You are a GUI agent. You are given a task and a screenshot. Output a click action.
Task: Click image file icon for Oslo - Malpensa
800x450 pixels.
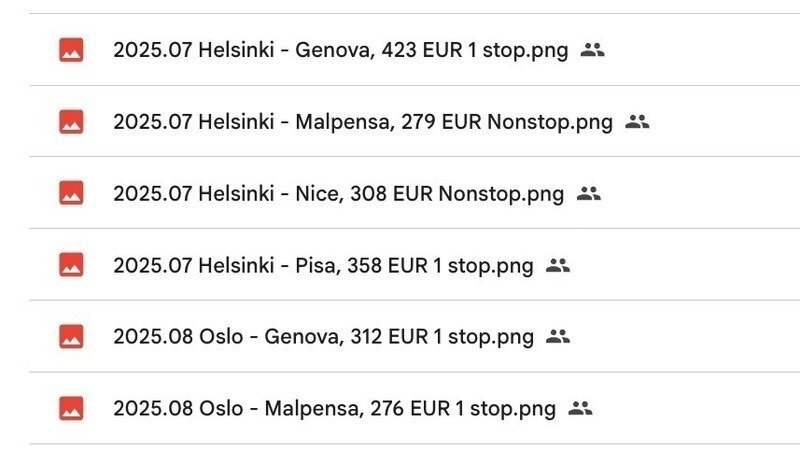coord(71,408)
